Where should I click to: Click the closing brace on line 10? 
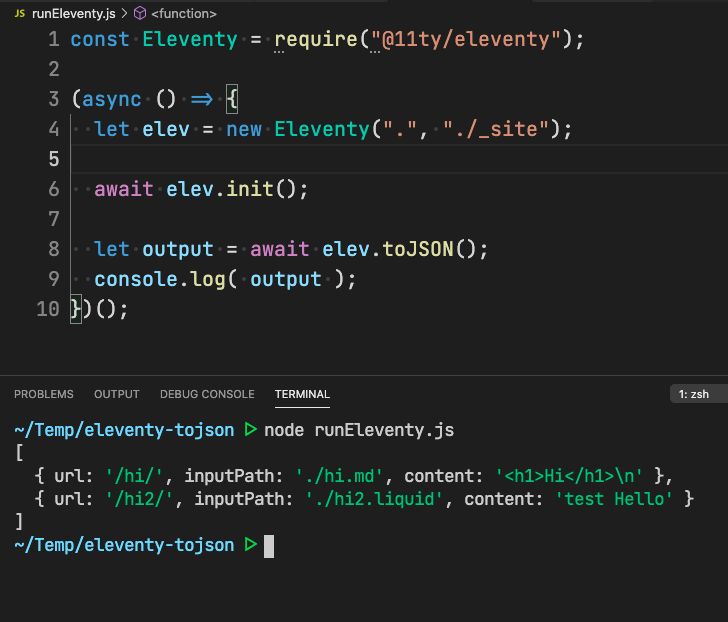[x=76, y=309]
